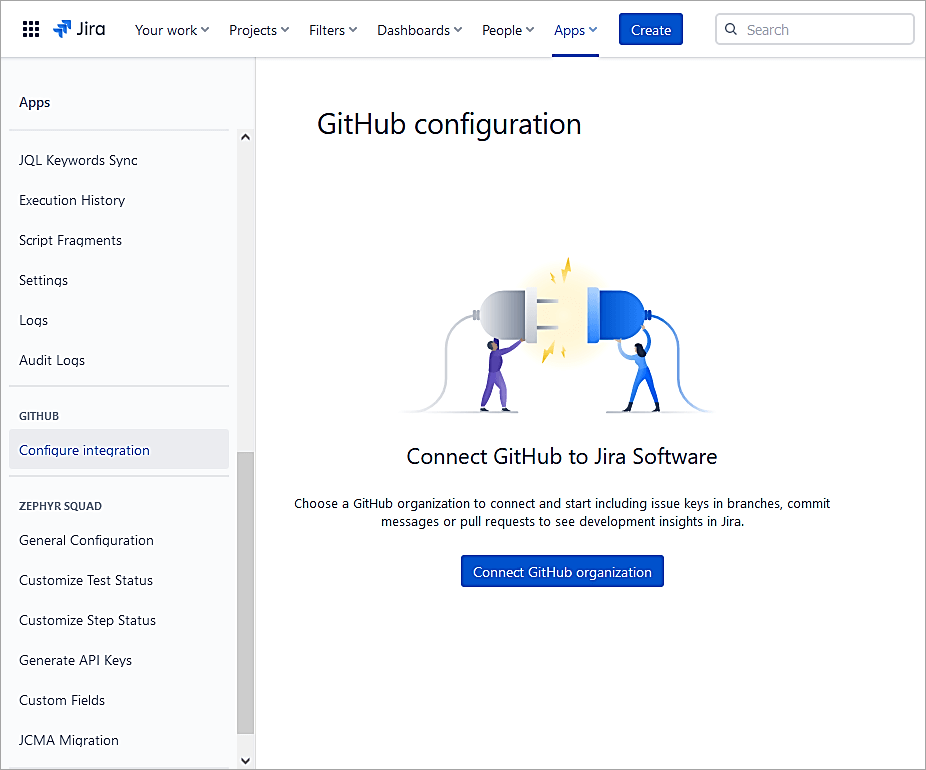Click the search magnifier icon
The image size is (926, 770).
click(731, 29)
